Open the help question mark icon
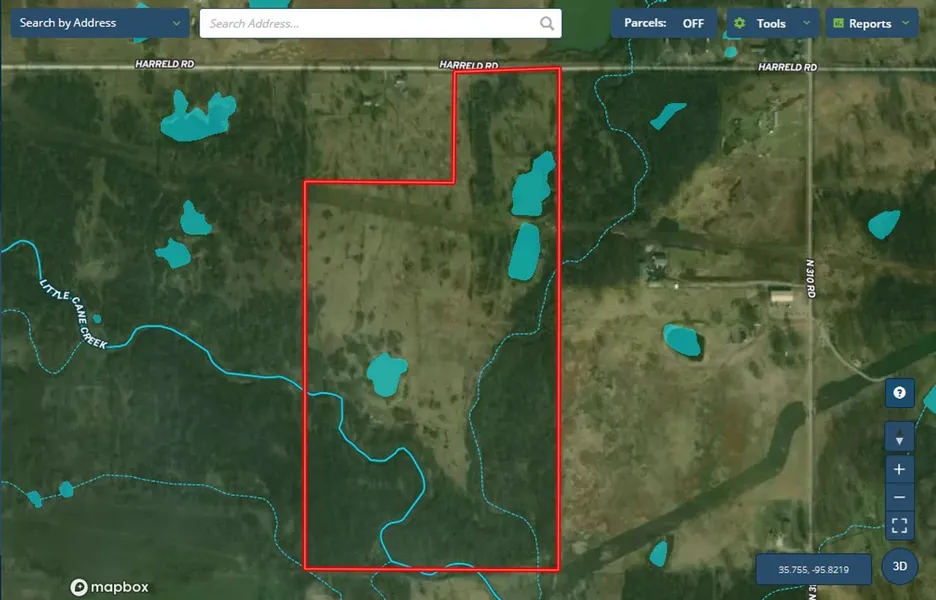Viewport: 936px width, 600px height. (899, 393)
